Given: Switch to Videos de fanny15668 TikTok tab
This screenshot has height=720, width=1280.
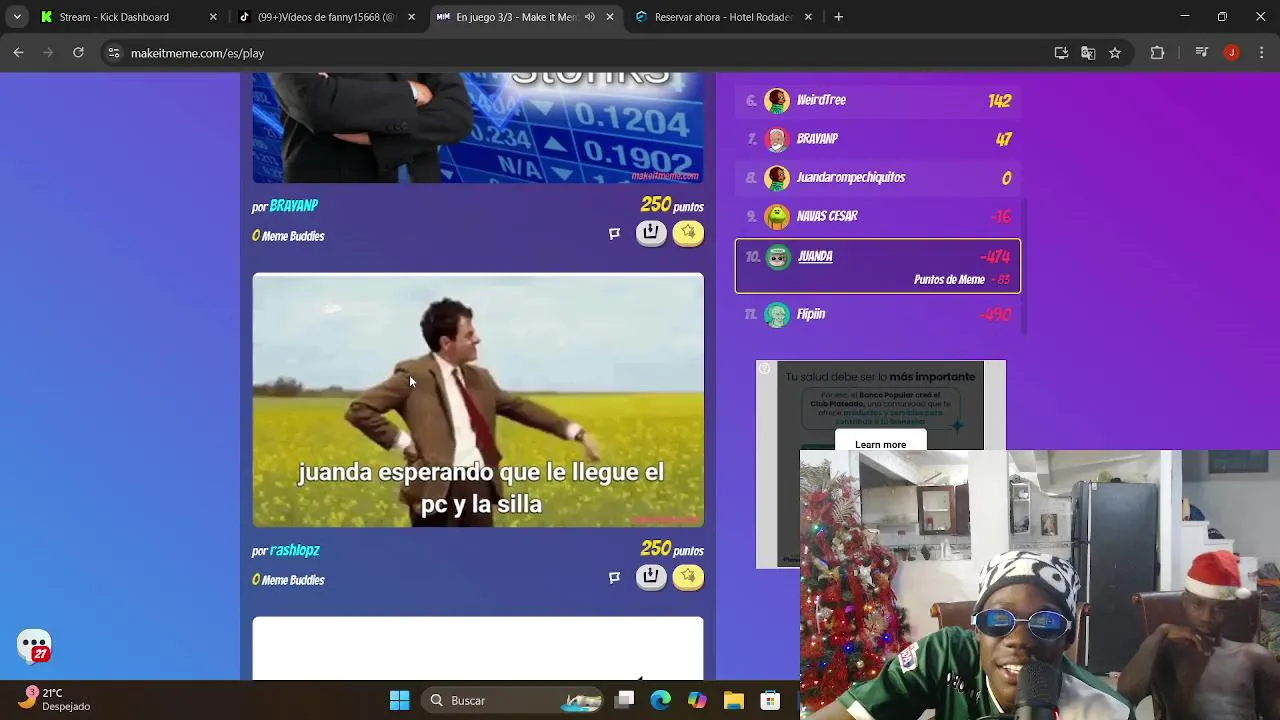Looking at the screenshot, I should (327, 17).
